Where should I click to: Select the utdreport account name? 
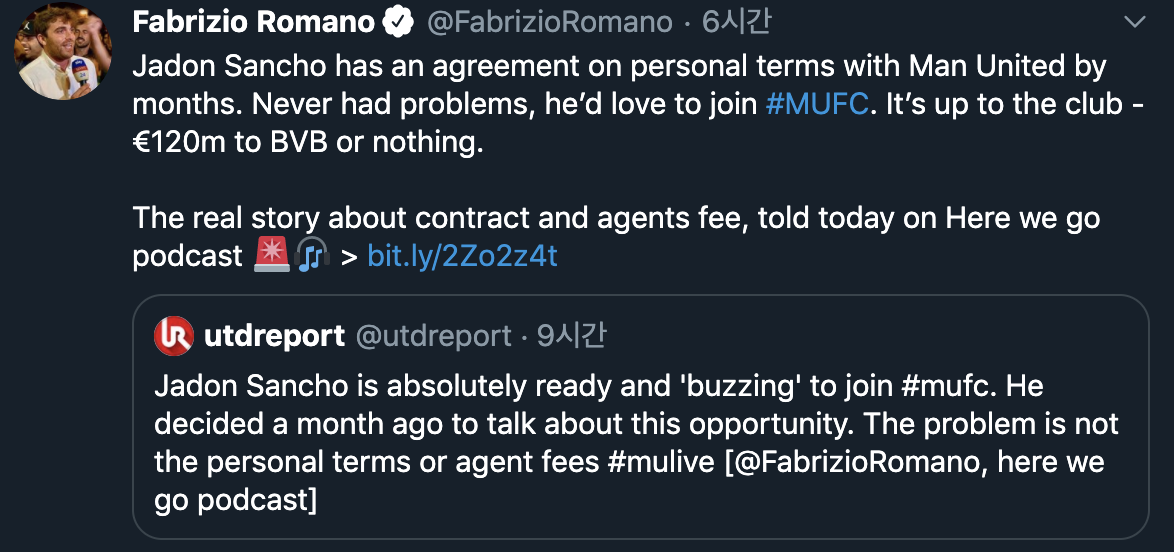click(x=274, y=335)
